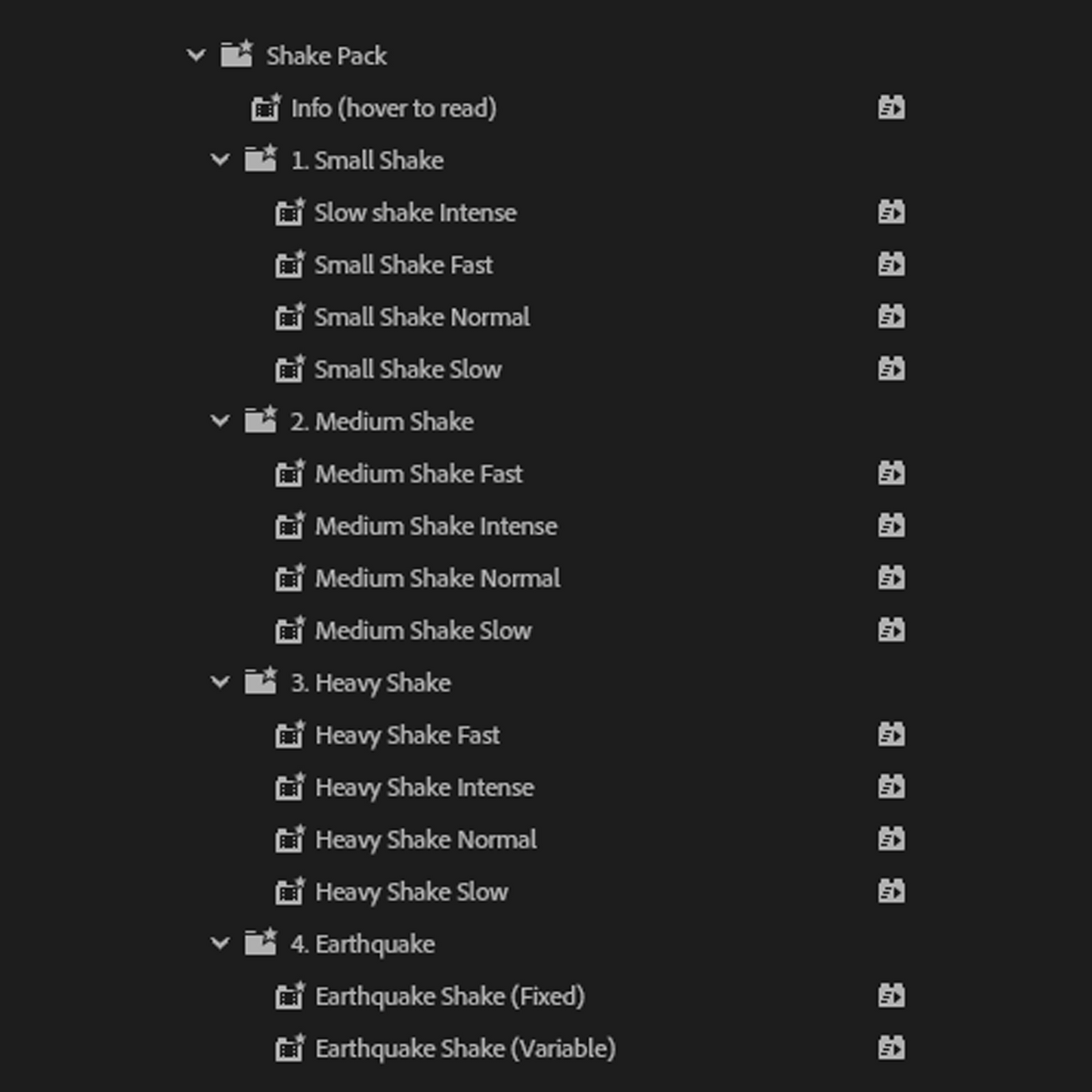1092x1092 pixels.
Task: Click the 4. Earthquake folder icon
Action: (x=261, y=943)
